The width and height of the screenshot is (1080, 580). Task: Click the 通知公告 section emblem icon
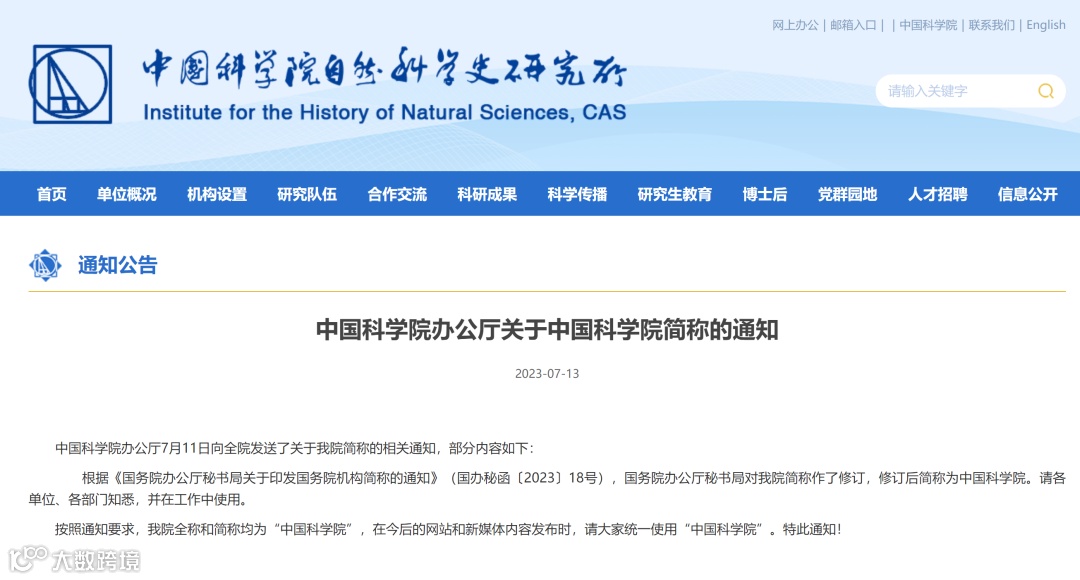click(x=45, y=265)
